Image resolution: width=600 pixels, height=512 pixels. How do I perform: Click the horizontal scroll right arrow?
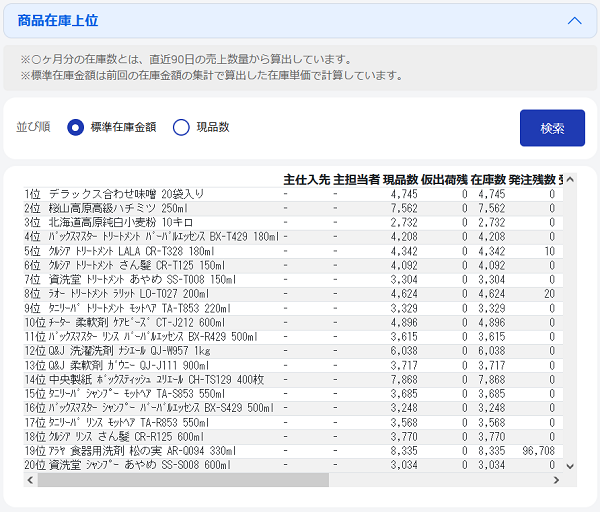click(556, 480)
